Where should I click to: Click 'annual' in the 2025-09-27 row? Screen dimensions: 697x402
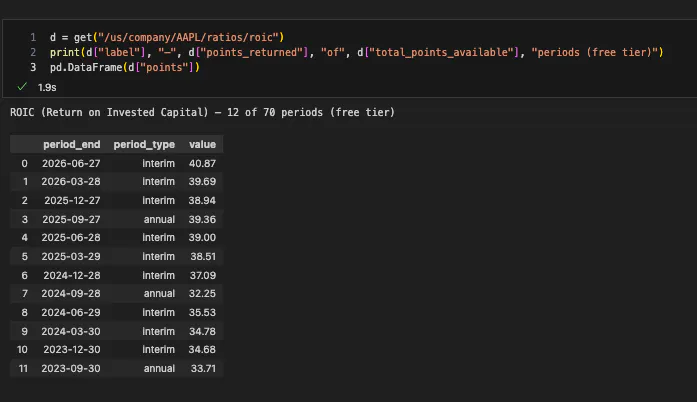coord(159,220)
